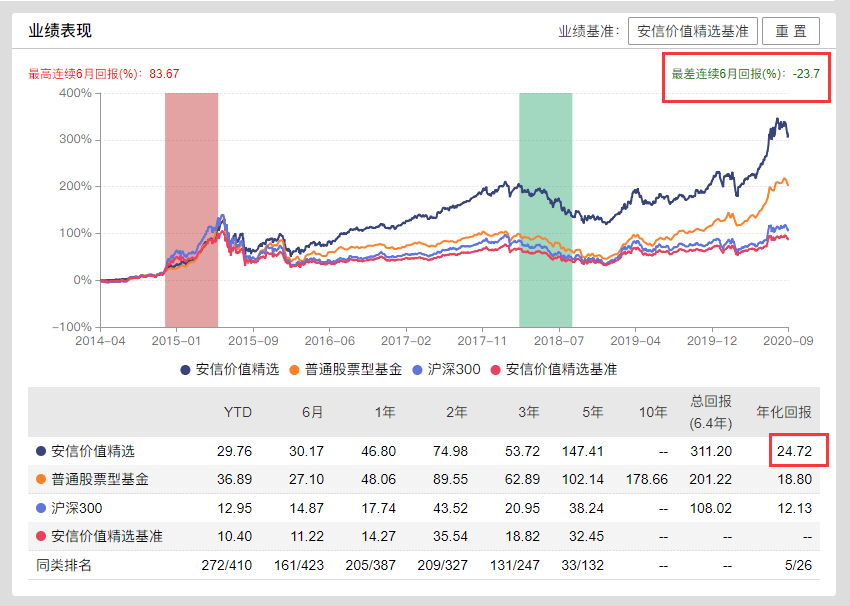850x606 pixels.
Task: Click the 32.45 five-year benchmark value
Action: pyautogui.click(x=586, y=536)
